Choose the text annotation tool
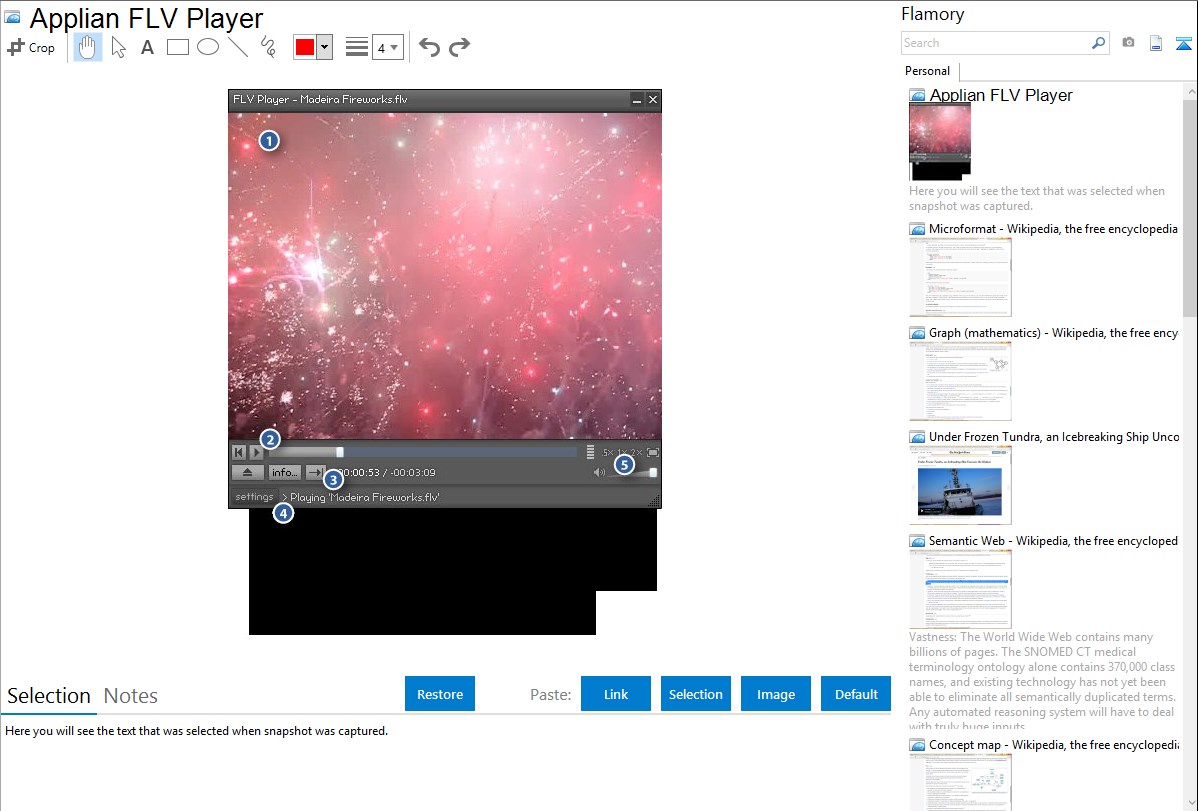The width and height of the screenshot is (1198, 811). click(147, 47)
